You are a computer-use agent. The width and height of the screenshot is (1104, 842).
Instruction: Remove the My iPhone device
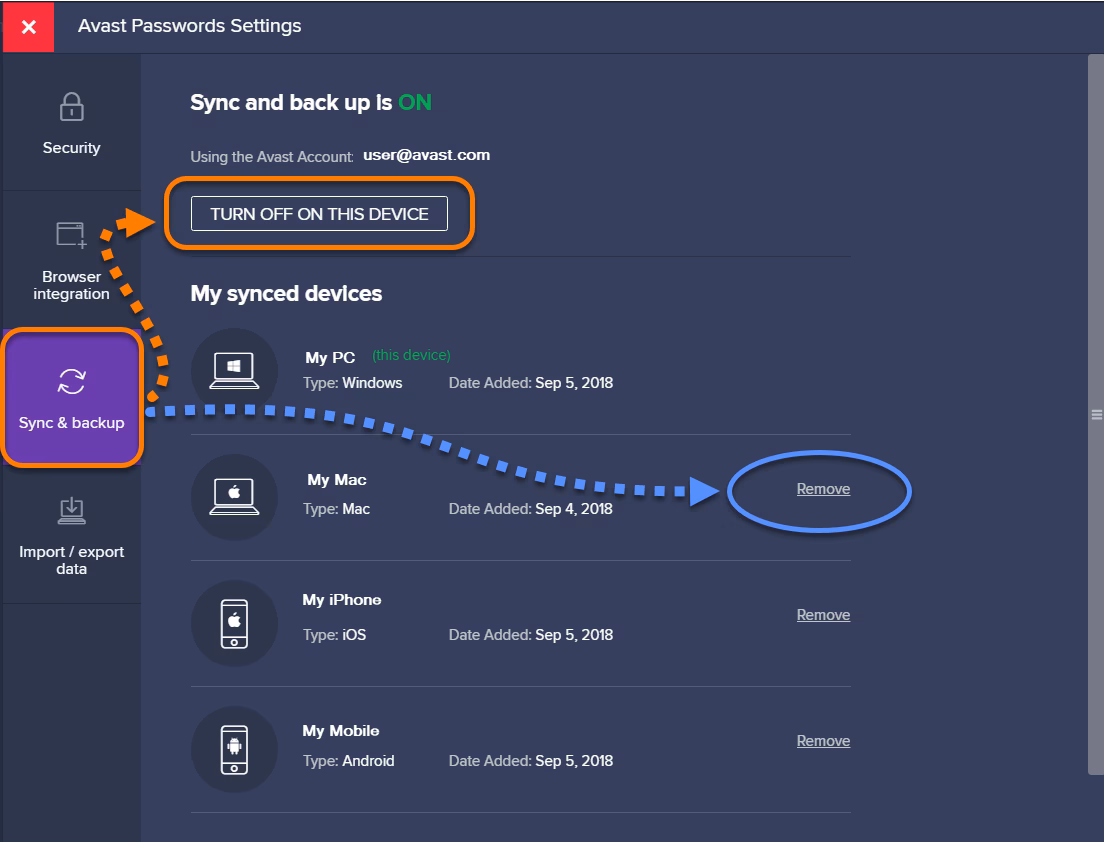point(823,615)
